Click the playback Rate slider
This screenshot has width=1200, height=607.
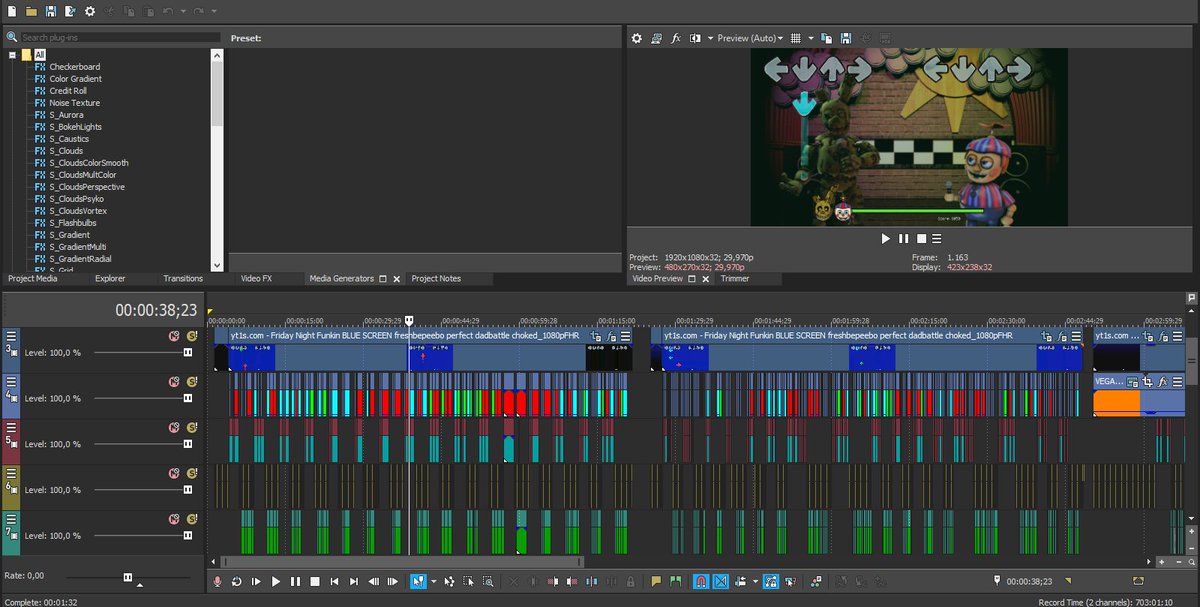(127, 577)
